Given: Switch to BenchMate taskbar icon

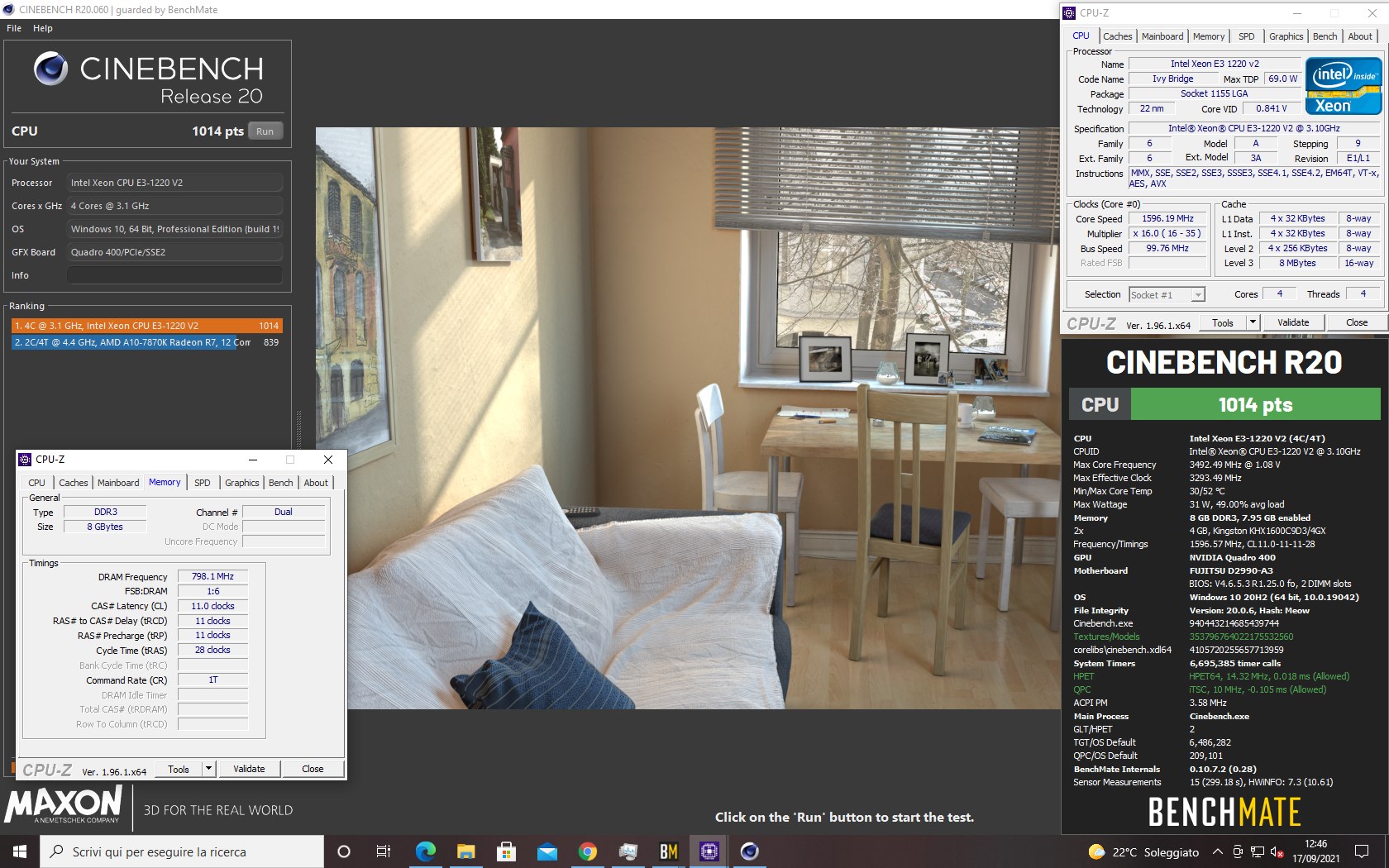Looking at the screenshot, I should coord(668,851).
